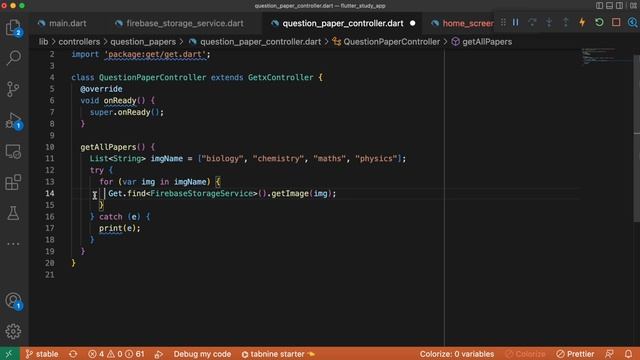This screenshot has width=640, height=360.
Task: Click the debug Step Out button
Action: (x=566, y=22)
